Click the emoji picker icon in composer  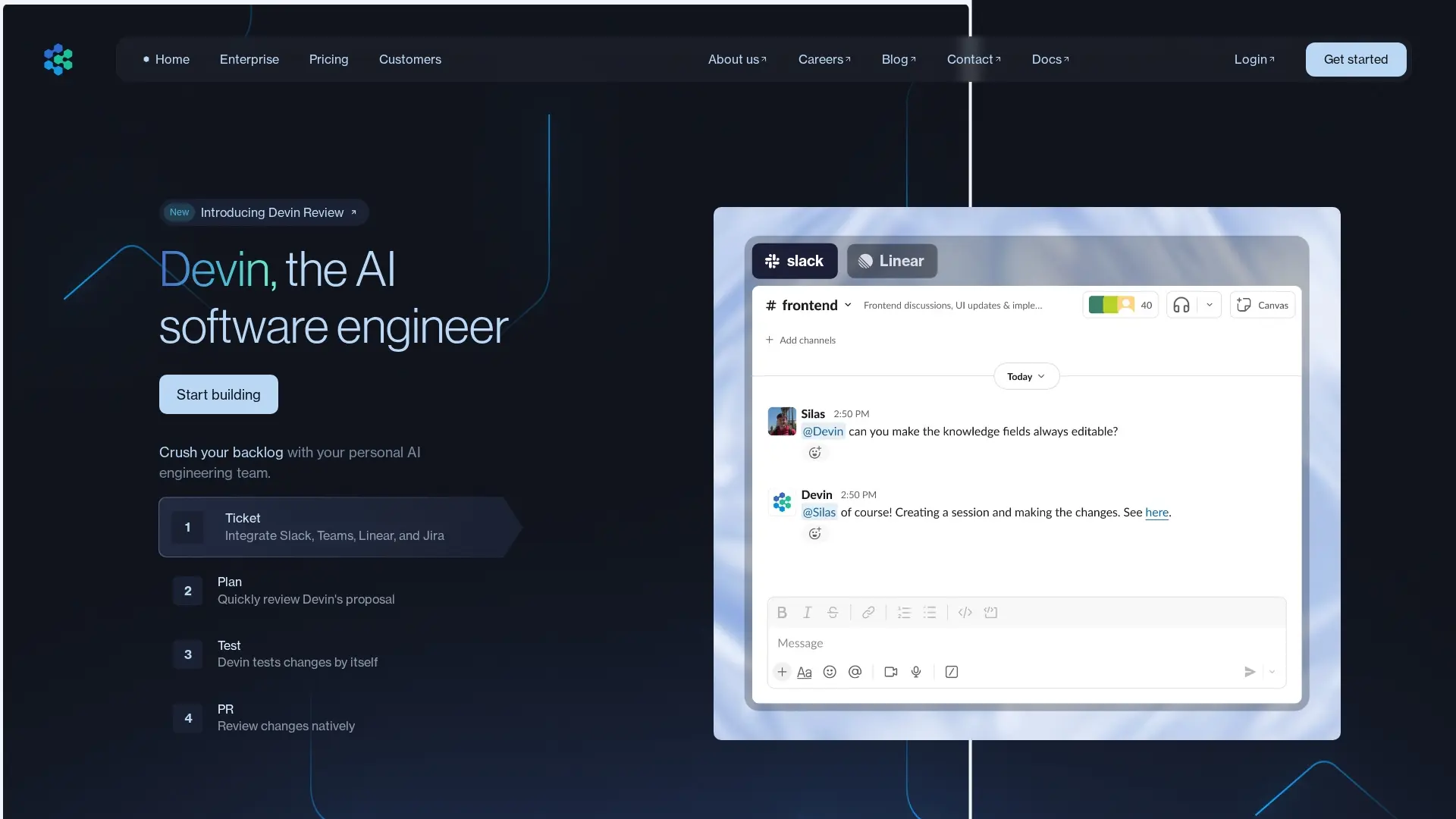click(830, 672)
